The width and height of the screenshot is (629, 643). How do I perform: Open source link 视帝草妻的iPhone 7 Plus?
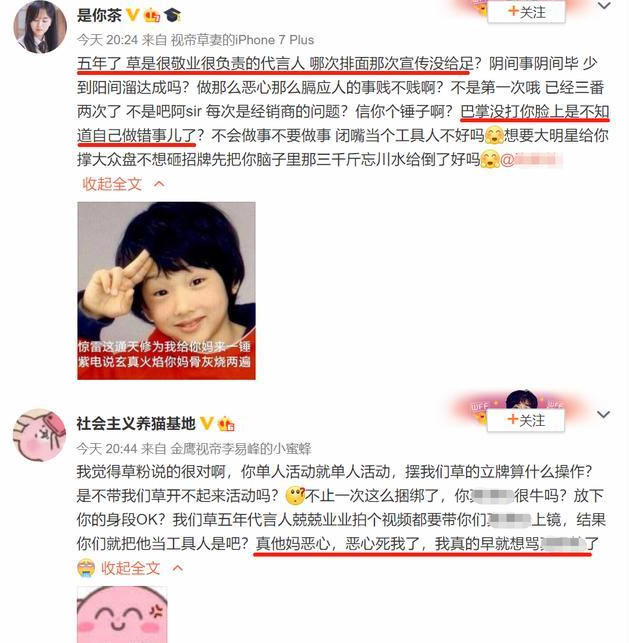pyautogui.click(x=242, y=40)
